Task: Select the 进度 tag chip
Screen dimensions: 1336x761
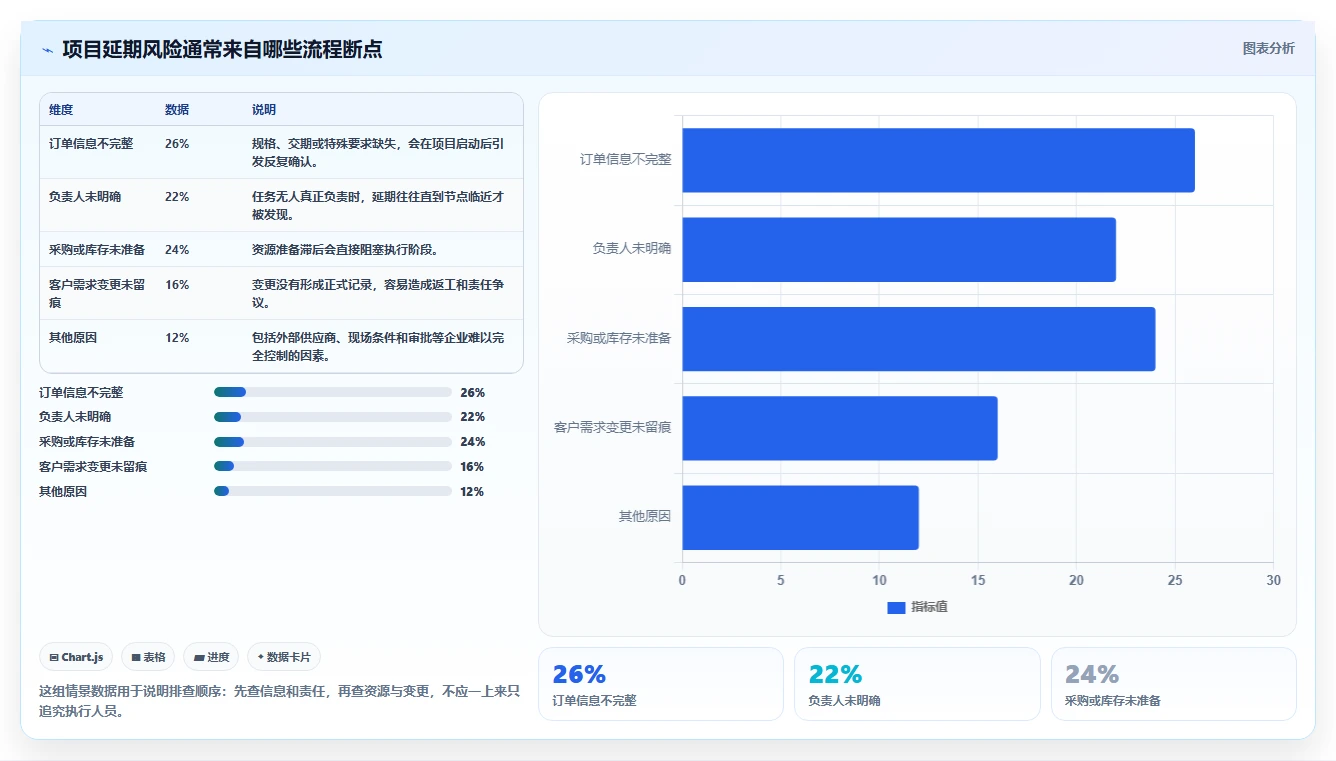Action: click(x=211, y=657)
